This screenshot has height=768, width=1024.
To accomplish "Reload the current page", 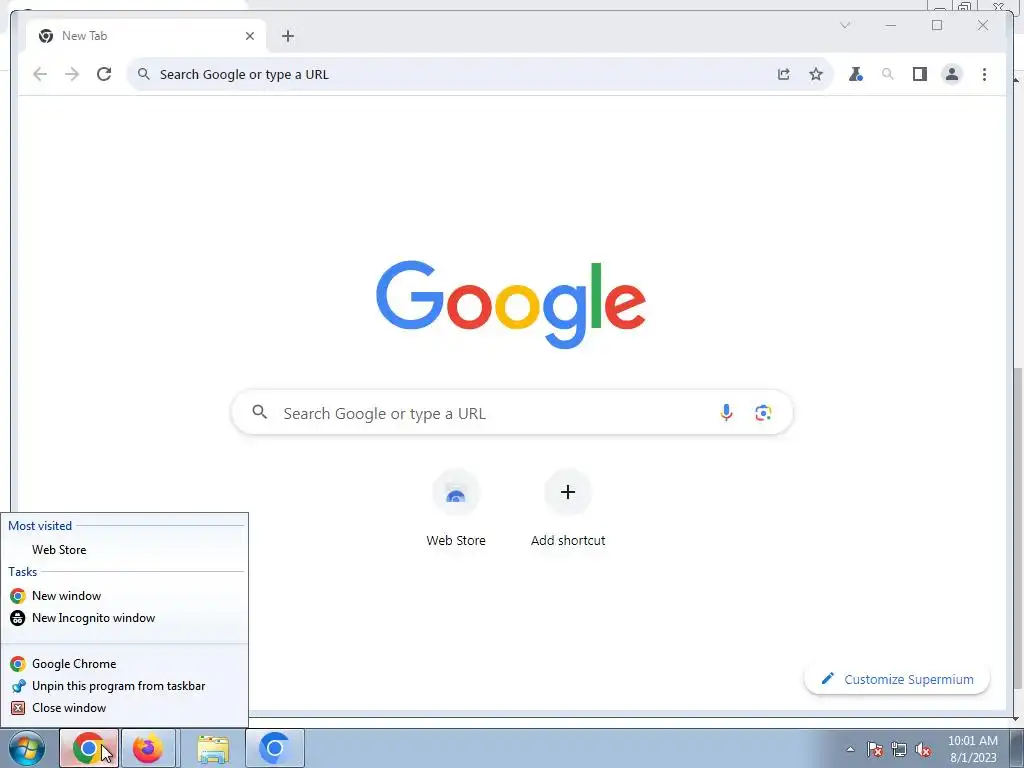I will tap(104, 74).
